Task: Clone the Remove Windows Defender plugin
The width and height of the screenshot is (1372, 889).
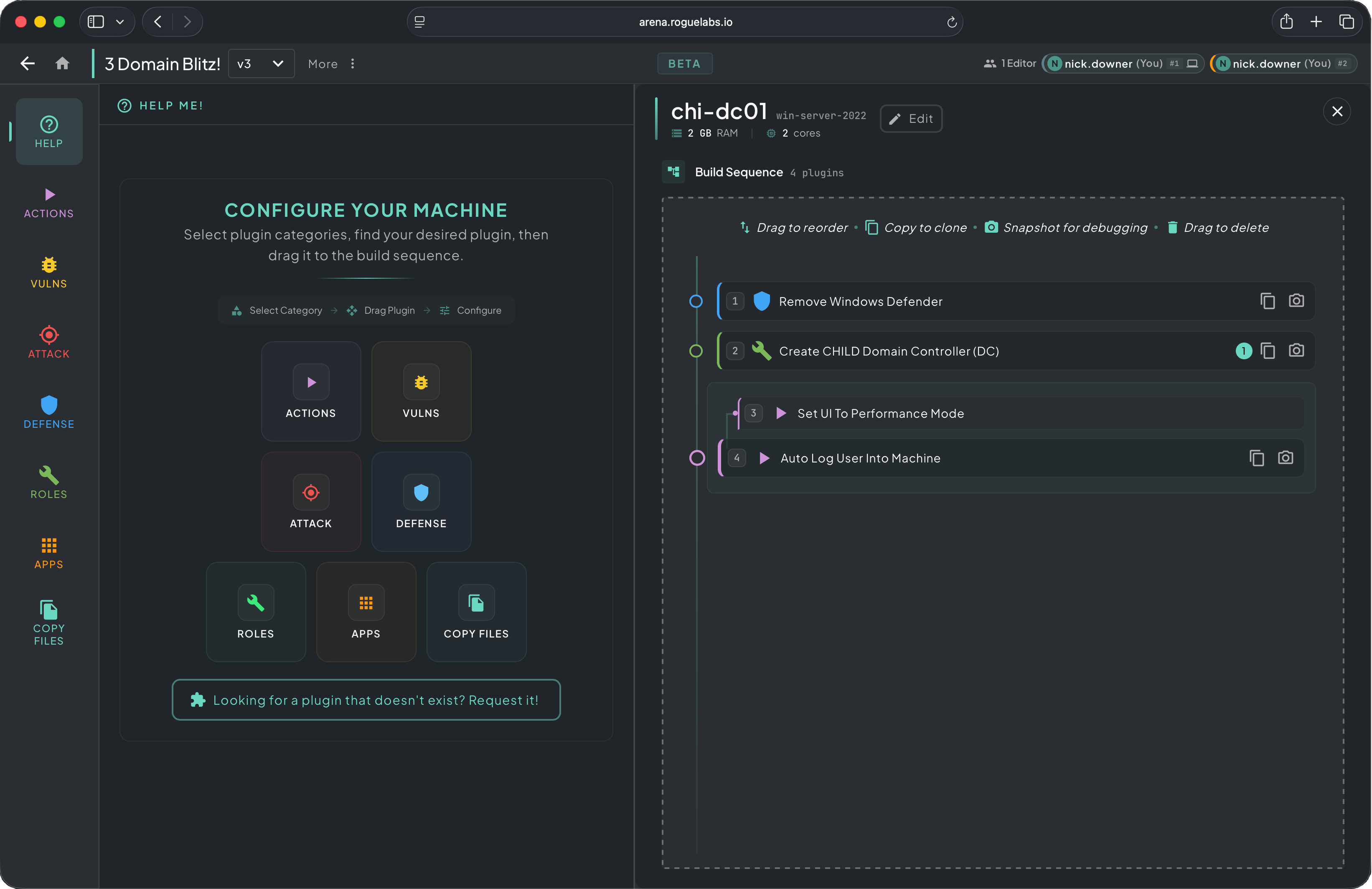Action: pyautogui.click(x=1267, y=301)
